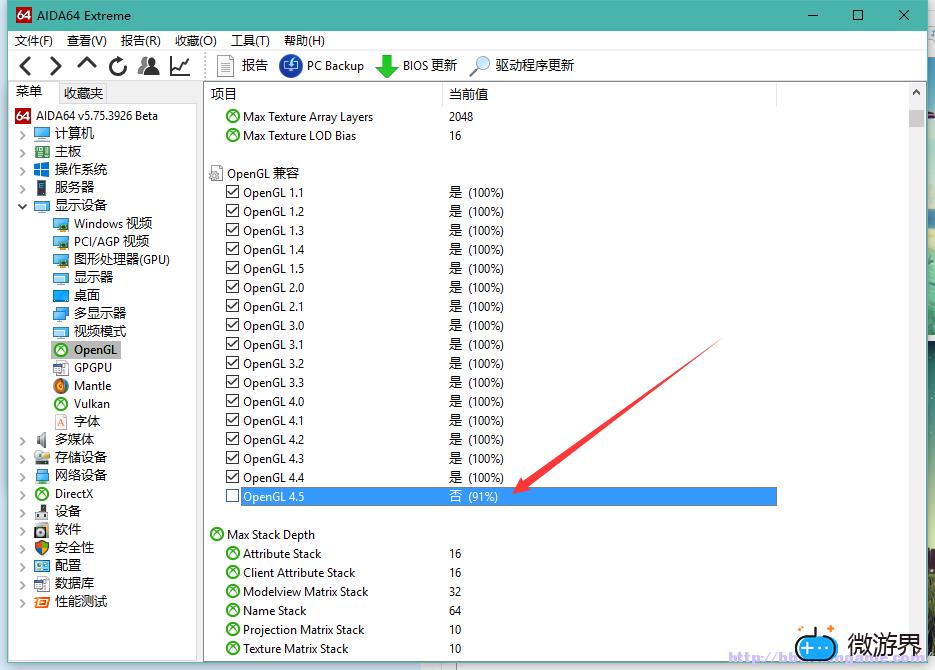
Task: Open the 查看(V) menu
Action: 86,41
